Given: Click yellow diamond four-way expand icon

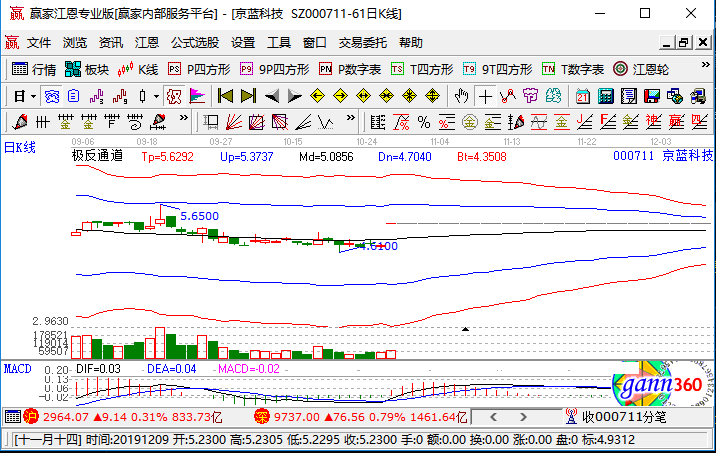Looking at the screenshot, I should 432,96.
